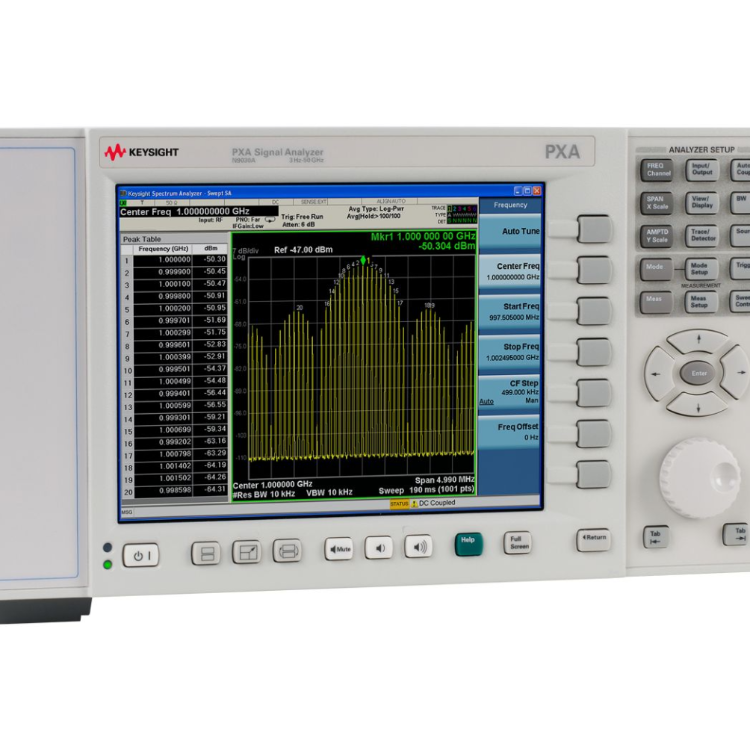Push the hardware softkey beside Freq Offset
Viewport: 750px width, 750px height.
coord(594,434)
